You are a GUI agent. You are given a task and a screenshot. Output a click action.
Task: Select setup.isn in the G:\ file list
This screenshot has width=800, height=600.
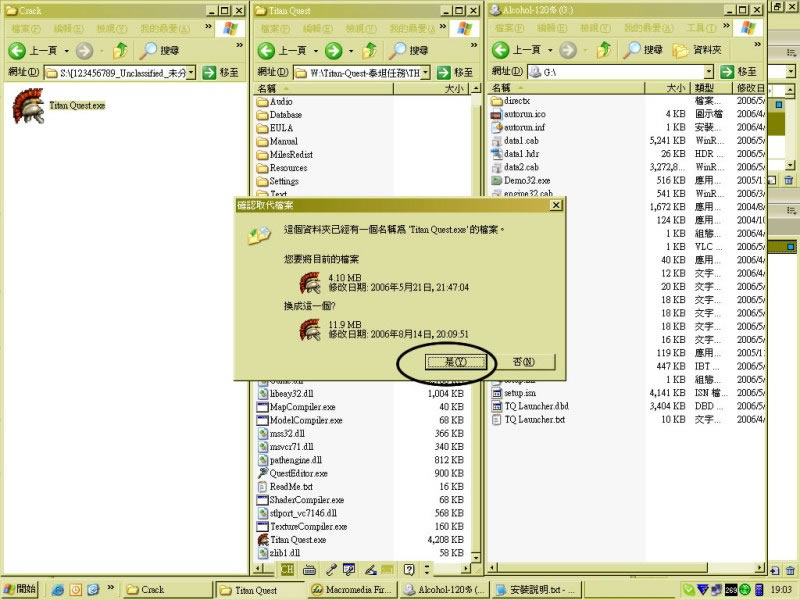tap(513, 393)
